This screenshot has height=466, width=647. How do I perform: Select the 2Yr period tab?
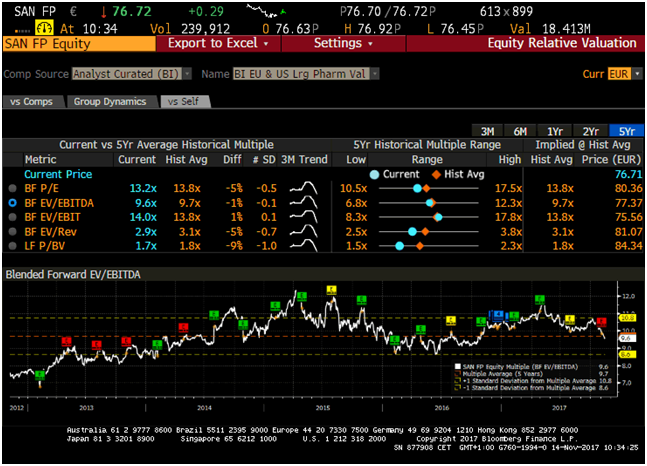point(590,131)
